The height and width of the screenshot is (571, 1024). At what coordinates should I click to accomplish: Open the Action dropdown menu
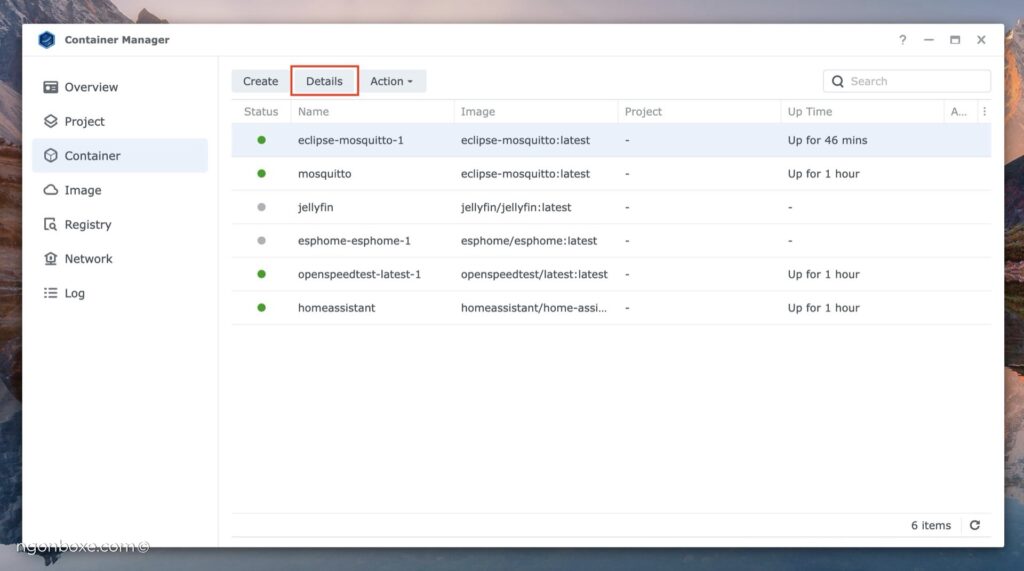tap(392, 81)
